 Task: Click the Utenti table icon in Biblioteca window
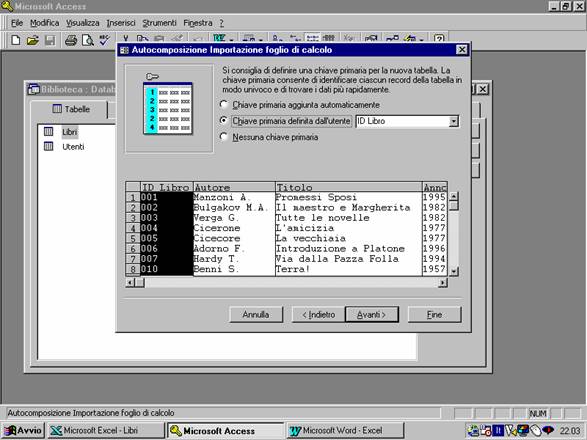pos(48,146)
